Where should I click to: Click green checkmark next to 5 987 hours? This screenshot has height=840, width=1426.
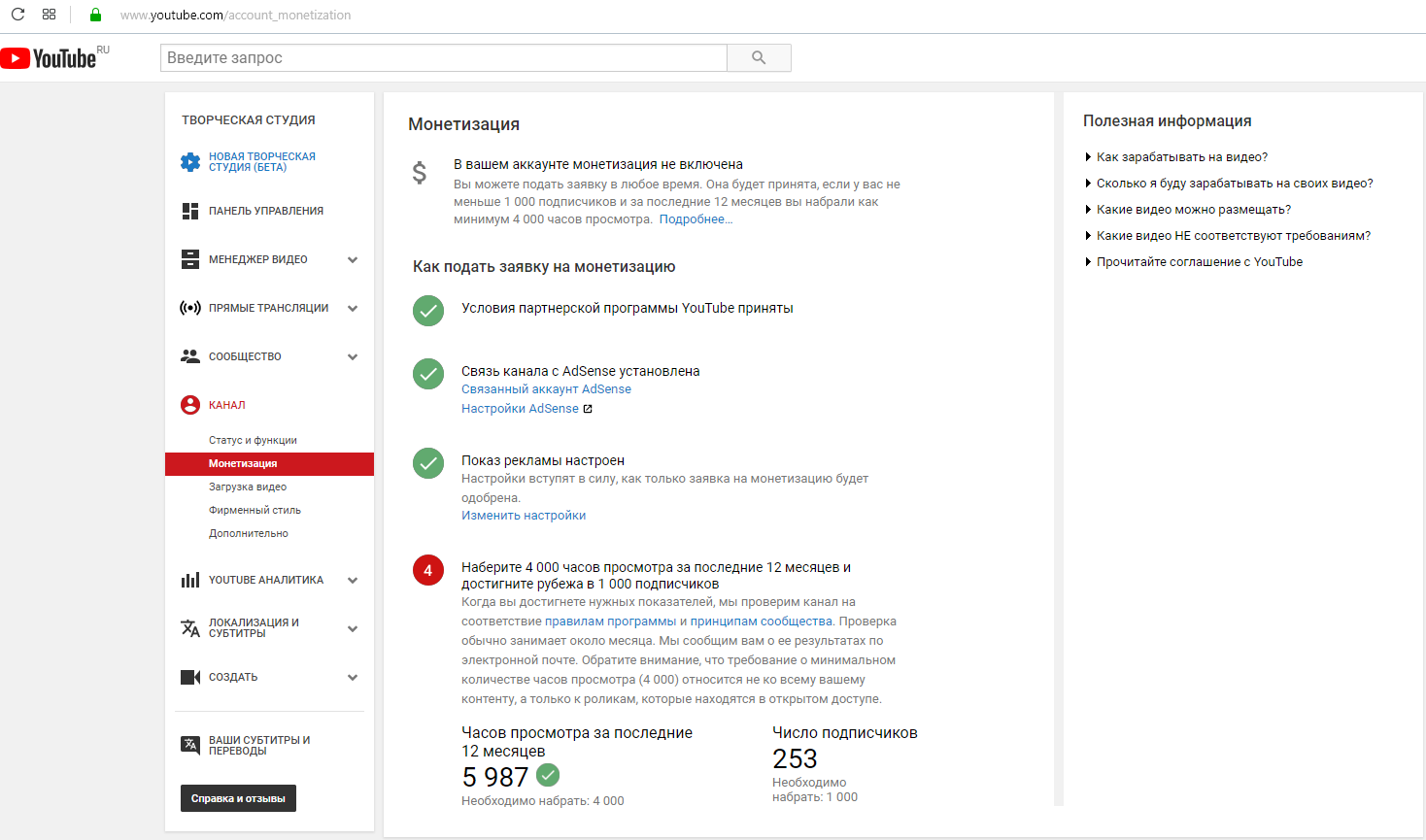click(x=548, y=775)
